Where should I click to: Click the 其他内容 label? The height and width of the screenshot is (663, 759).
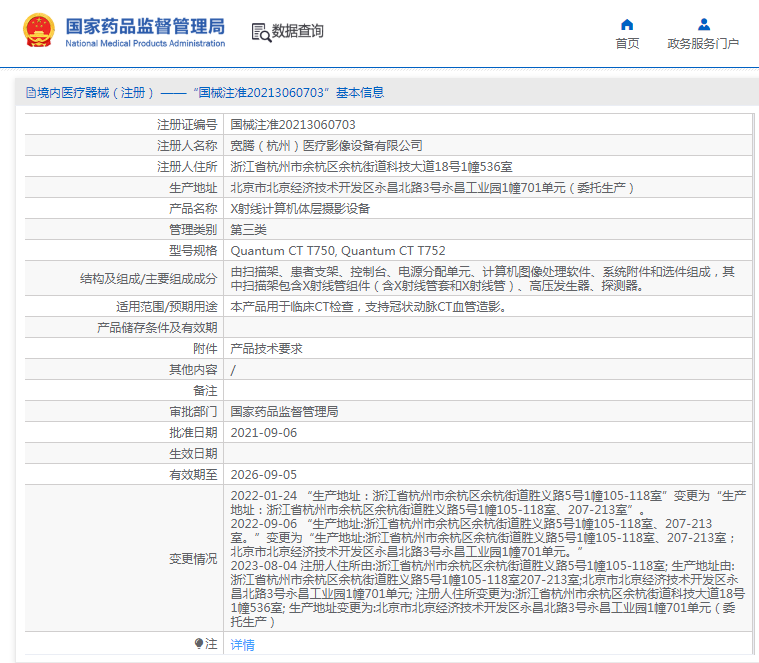(x=193, y=370)
